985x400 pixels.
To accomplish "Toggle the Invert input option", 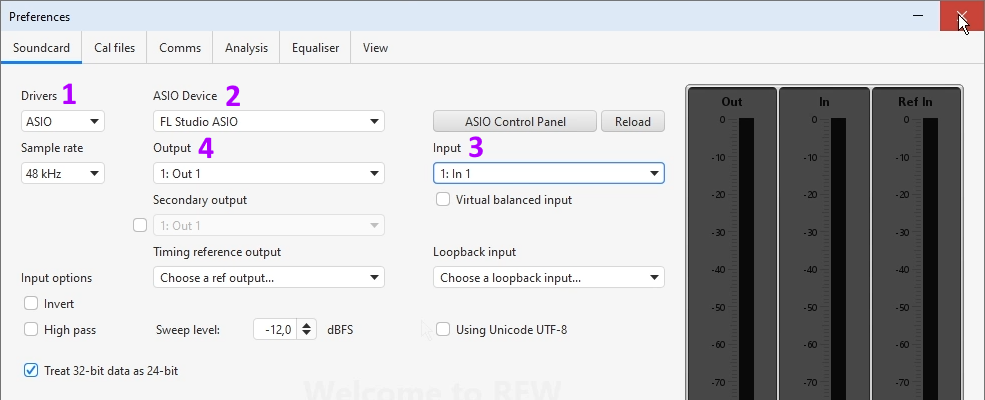I will [x=31, y=304].
